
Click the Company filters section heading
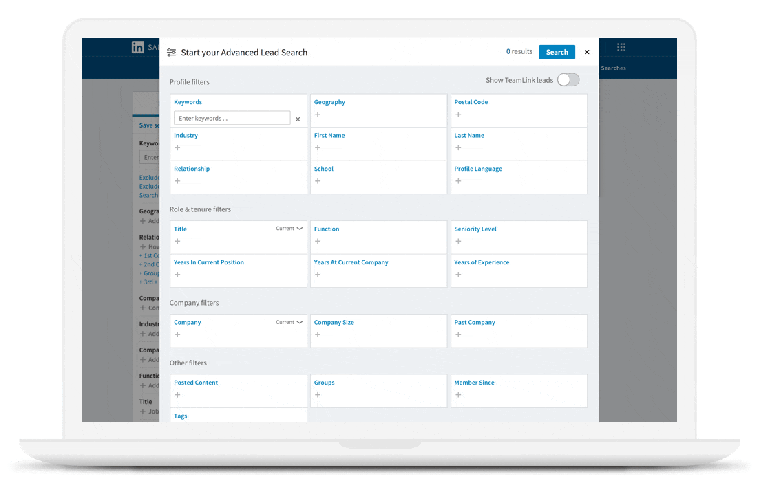[194, 303]
